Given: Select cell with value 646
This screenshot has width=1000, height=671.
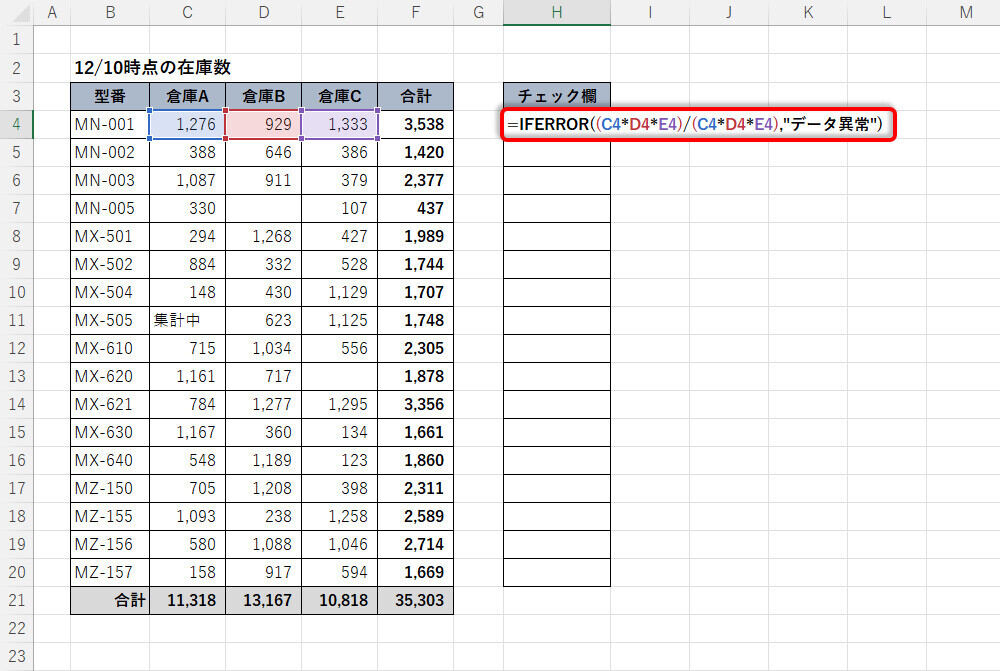Looking at the screenshot, I should (x=263, y=152).
